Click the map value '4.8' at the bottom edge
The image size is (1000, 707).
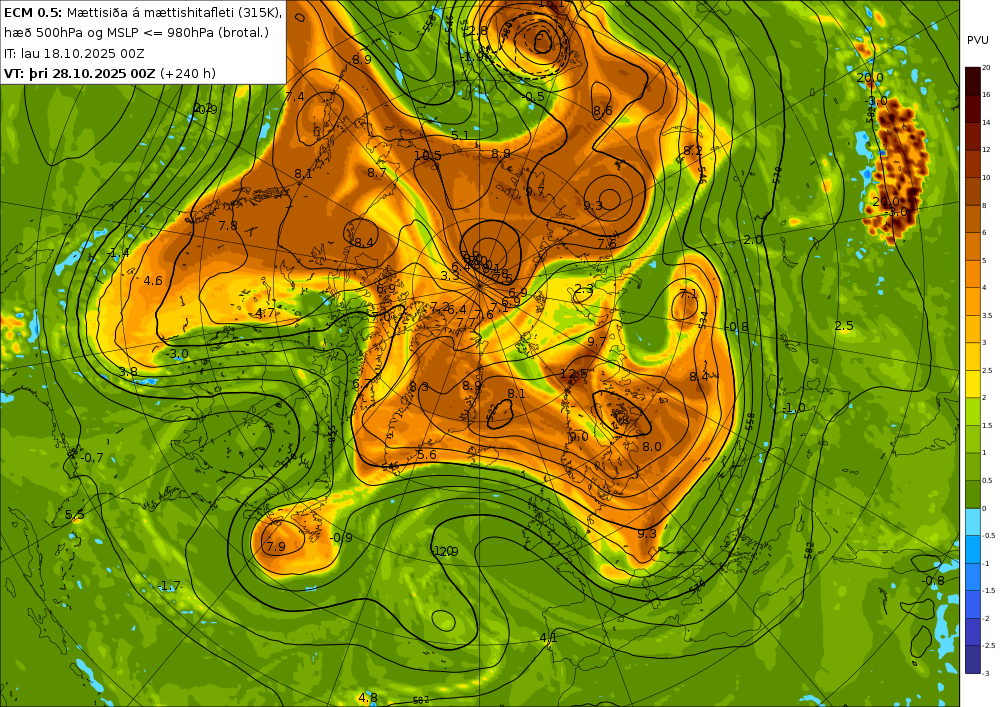(367, 697)
